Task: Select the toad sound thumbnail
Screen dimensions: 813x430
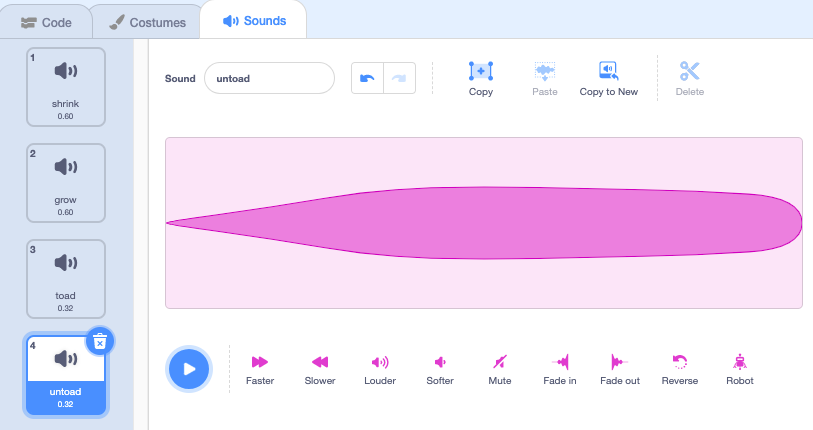Action: click(x=66, y=279)
